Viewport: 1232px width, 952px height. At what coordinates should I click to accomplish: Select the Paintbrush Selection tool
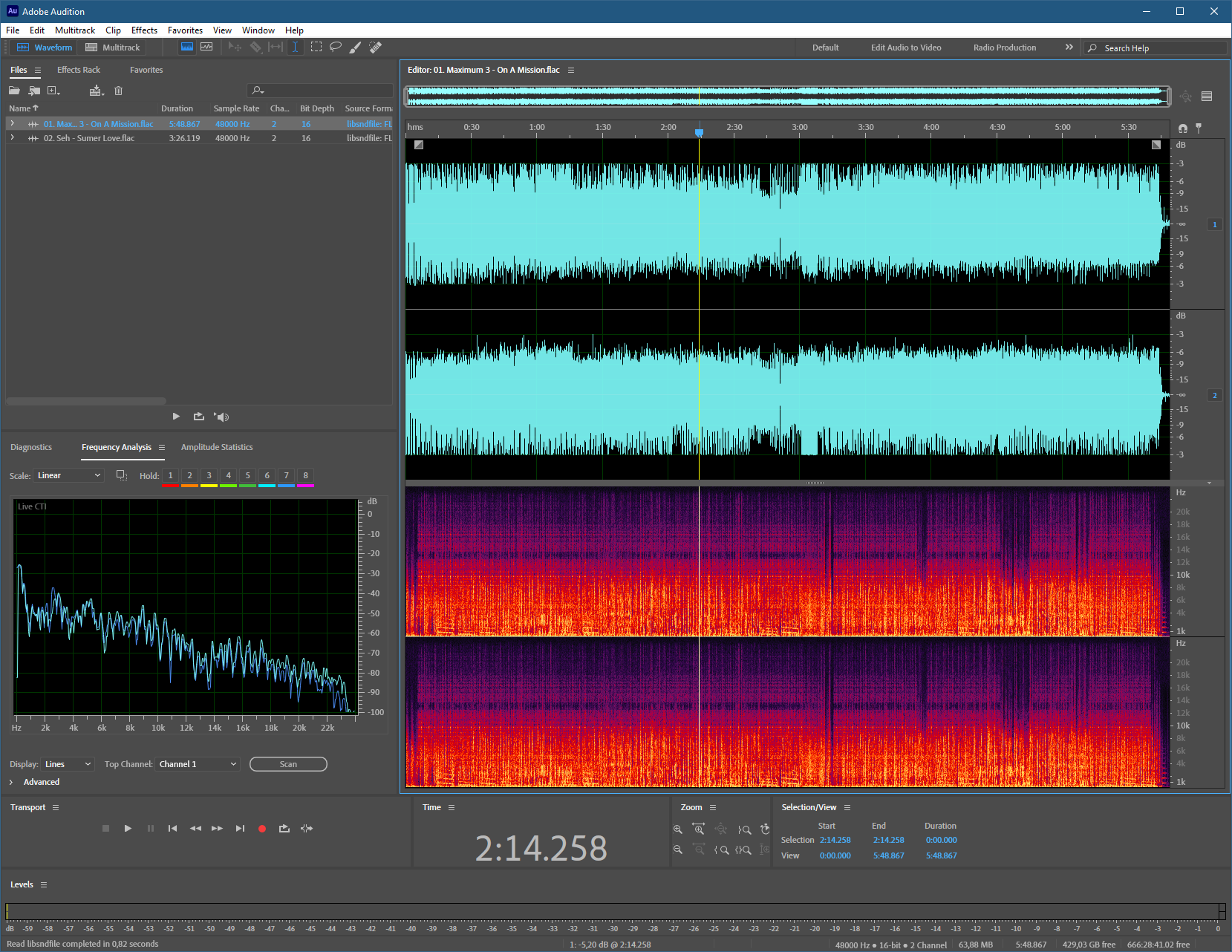355,47
